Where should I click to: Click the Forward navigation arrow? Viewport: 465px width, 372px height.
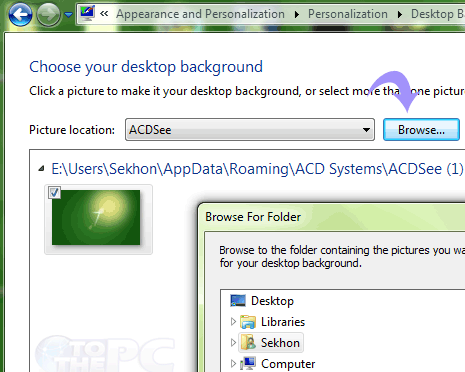(x=48, y=15)
